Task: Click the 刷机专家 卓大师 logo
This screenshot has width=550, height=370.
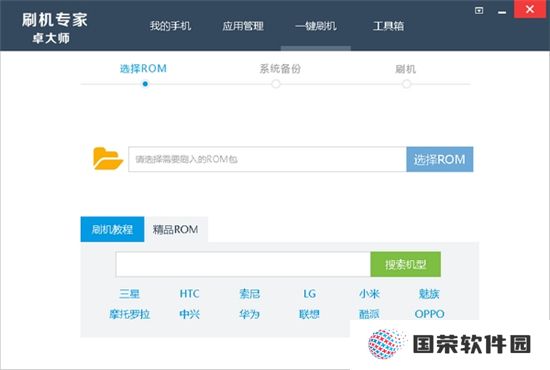Action: tap(54, 28)
